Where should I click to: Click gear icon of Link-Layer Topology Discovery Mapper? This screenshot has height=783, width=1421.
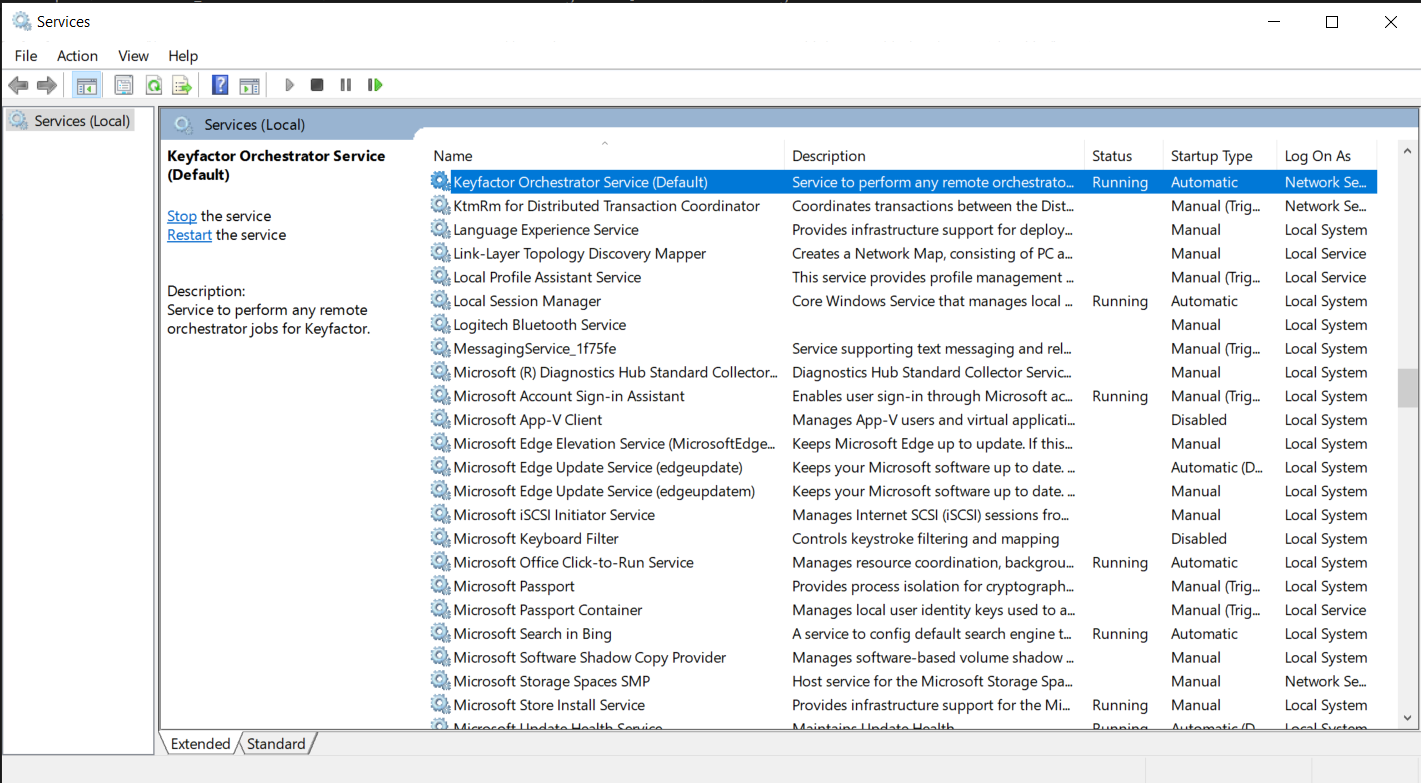(440, 254)
